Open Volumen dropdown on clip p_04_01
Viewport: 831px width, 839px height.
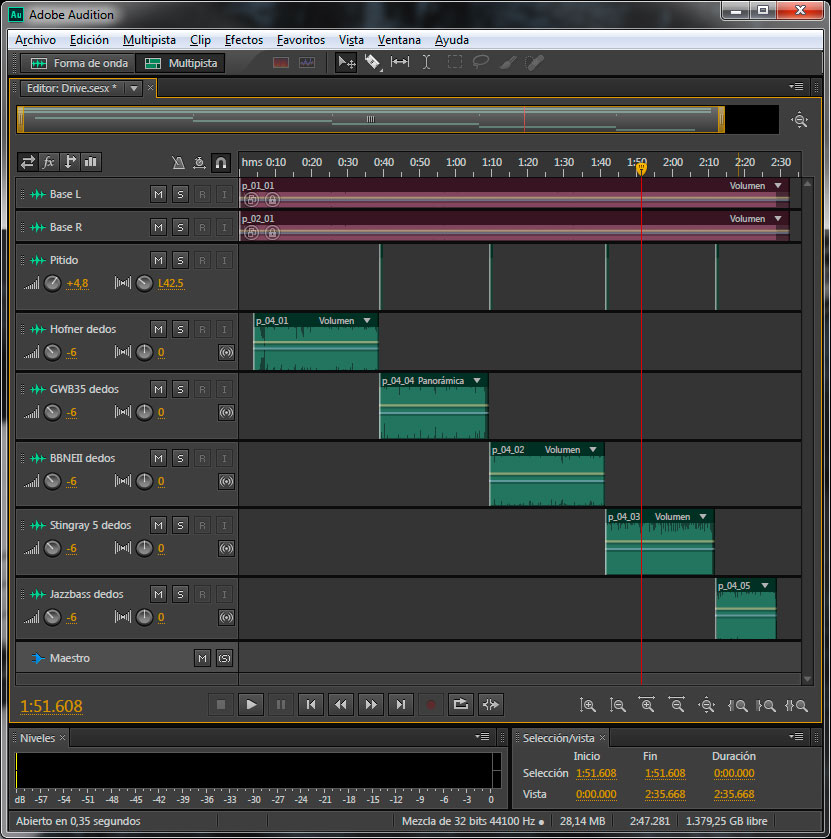coord(367,321)
